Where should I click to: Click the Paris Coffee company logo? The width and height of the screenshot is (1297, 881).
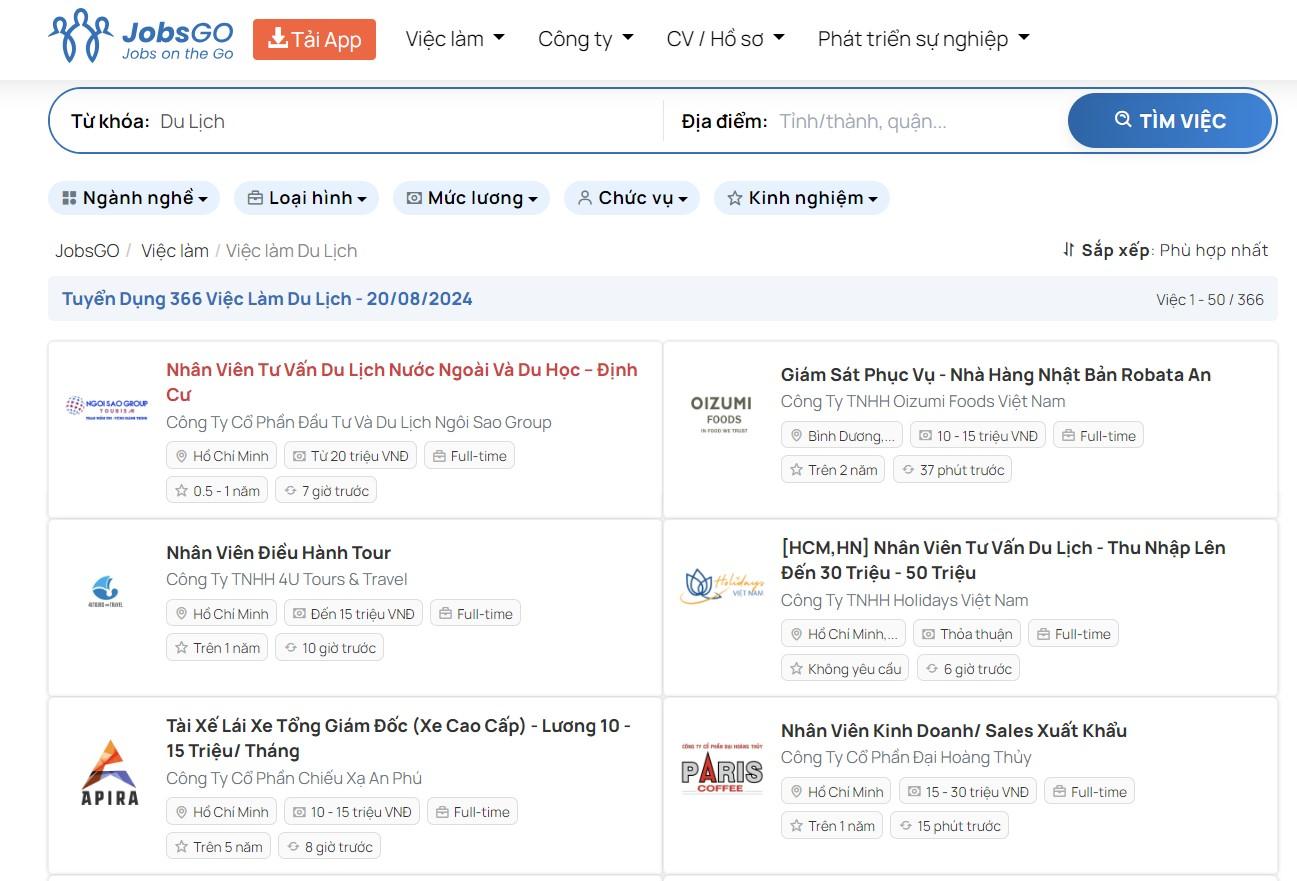(x=721, y=770)
